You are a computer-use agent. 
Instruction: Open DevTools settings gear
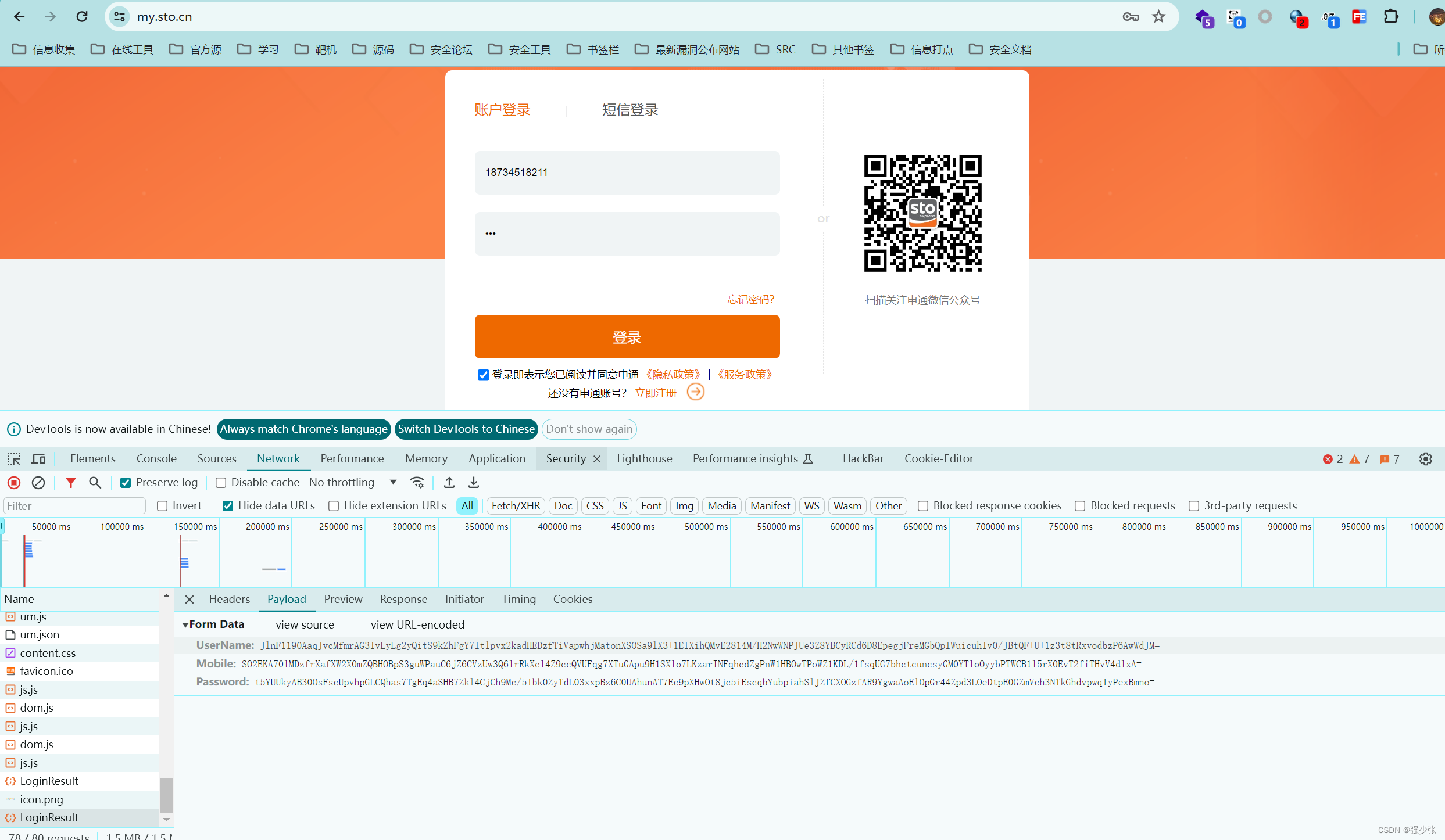1425,459
